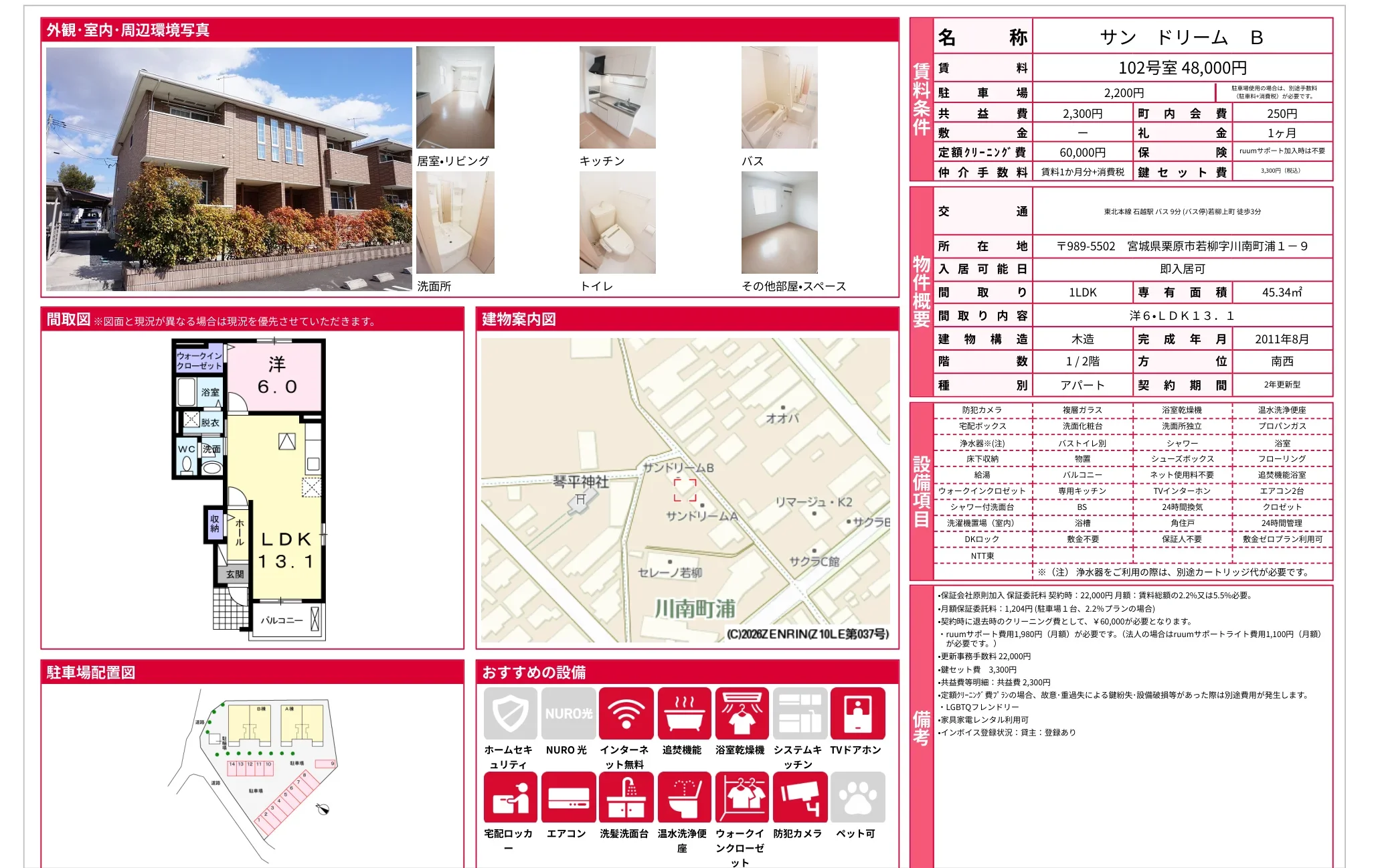Open the キッチン kitchen photo
This screenshot has height=868, width=1376.
(618, 98)
